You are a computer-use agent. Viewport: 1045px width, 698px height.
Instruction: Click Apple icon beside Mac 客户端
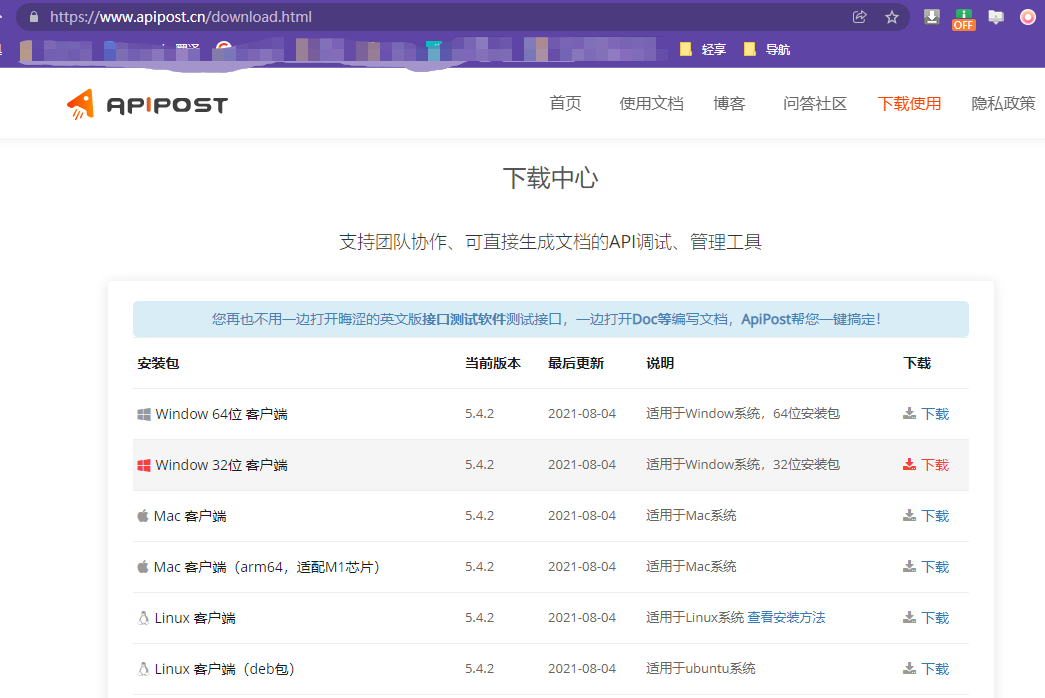[x=143, y=515]
